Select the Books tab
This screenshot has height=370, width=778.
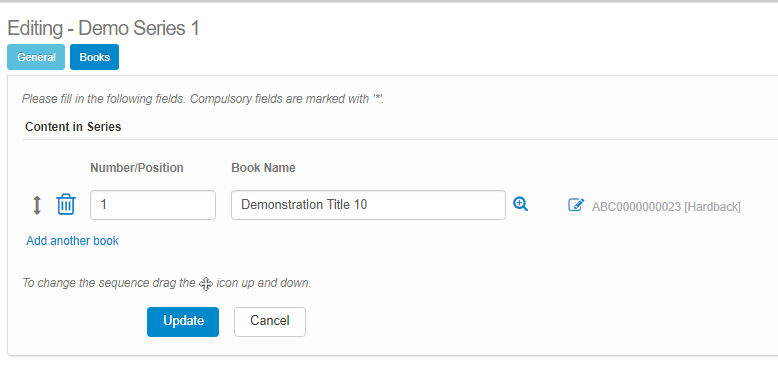pyautogui.click(x=94, y=57)
